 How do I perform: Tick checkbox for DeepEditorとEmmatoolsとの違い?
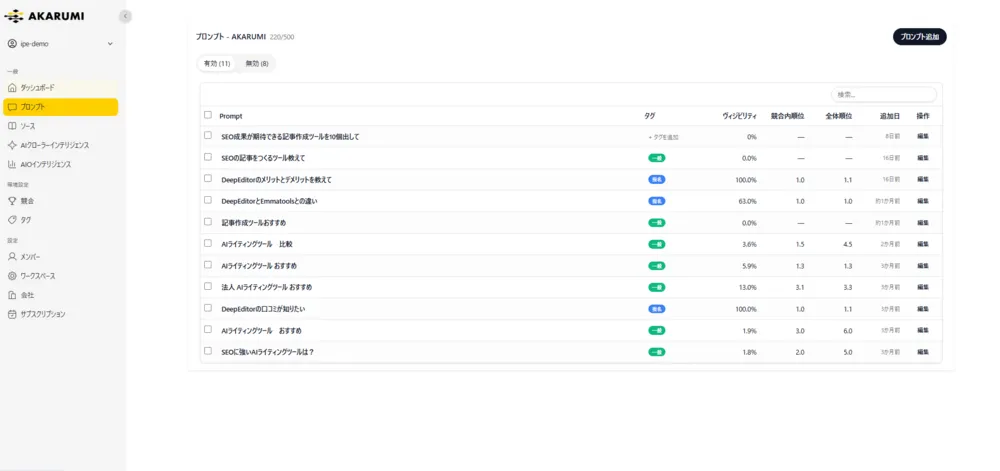coord(207,200)
